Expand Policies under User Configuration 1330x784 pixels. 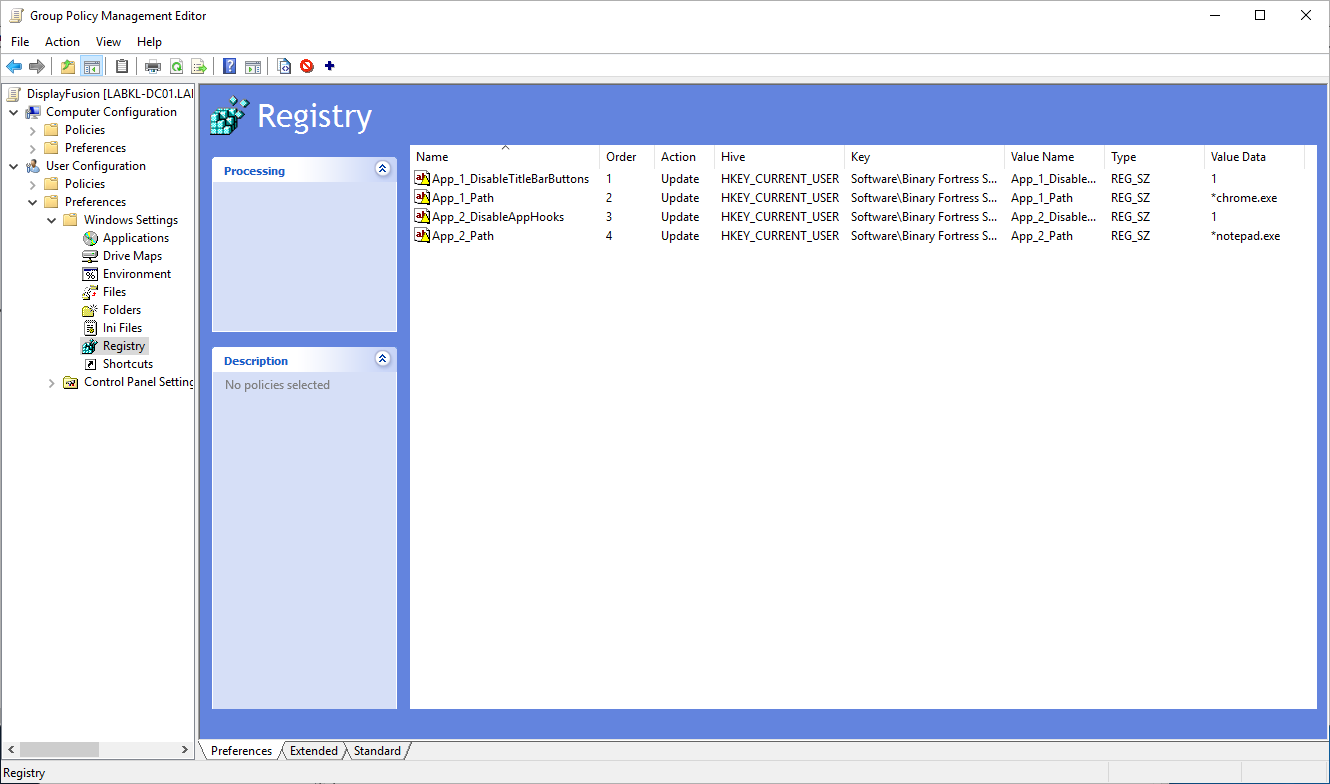[33, 184]
